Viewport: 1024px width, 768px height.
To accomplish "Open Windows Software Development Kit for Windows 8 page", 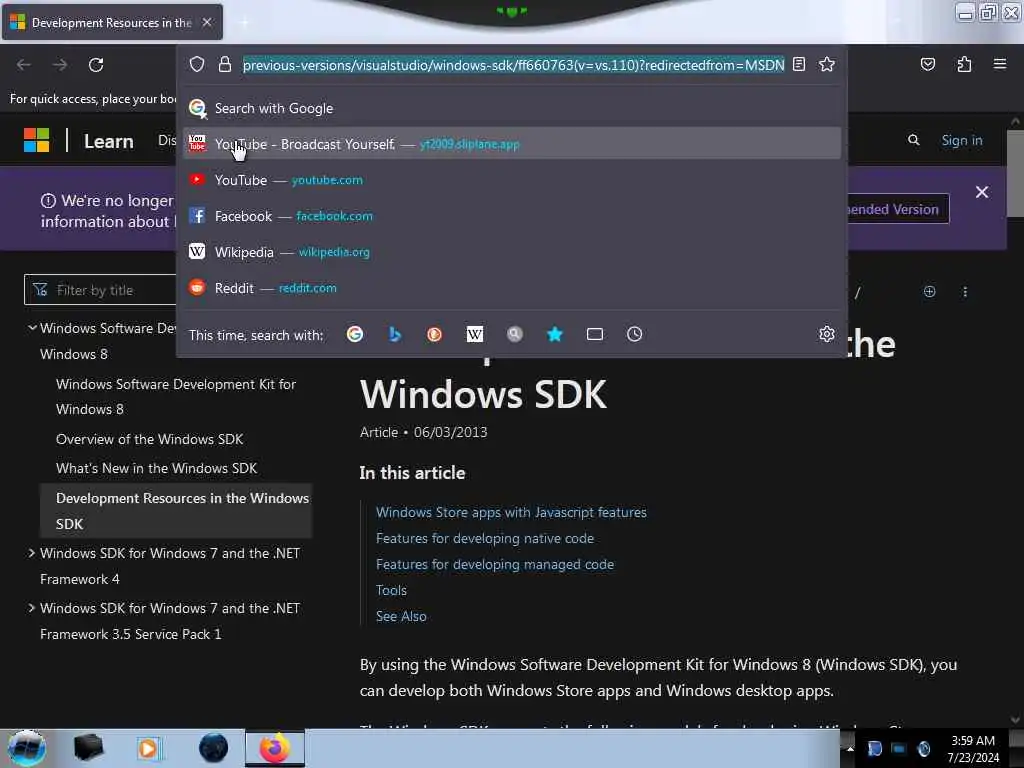I will click(176, 396).
